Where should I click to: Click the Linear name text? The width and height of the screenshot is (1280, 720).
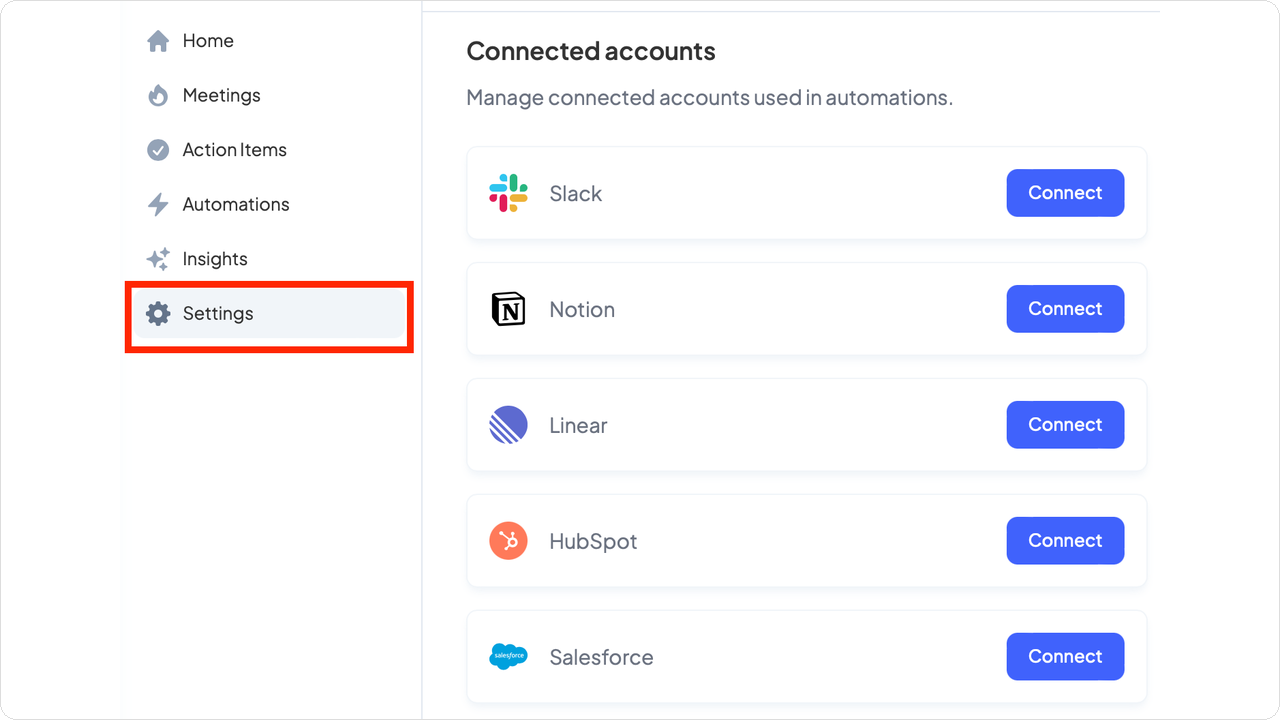(x=578, y=426)
